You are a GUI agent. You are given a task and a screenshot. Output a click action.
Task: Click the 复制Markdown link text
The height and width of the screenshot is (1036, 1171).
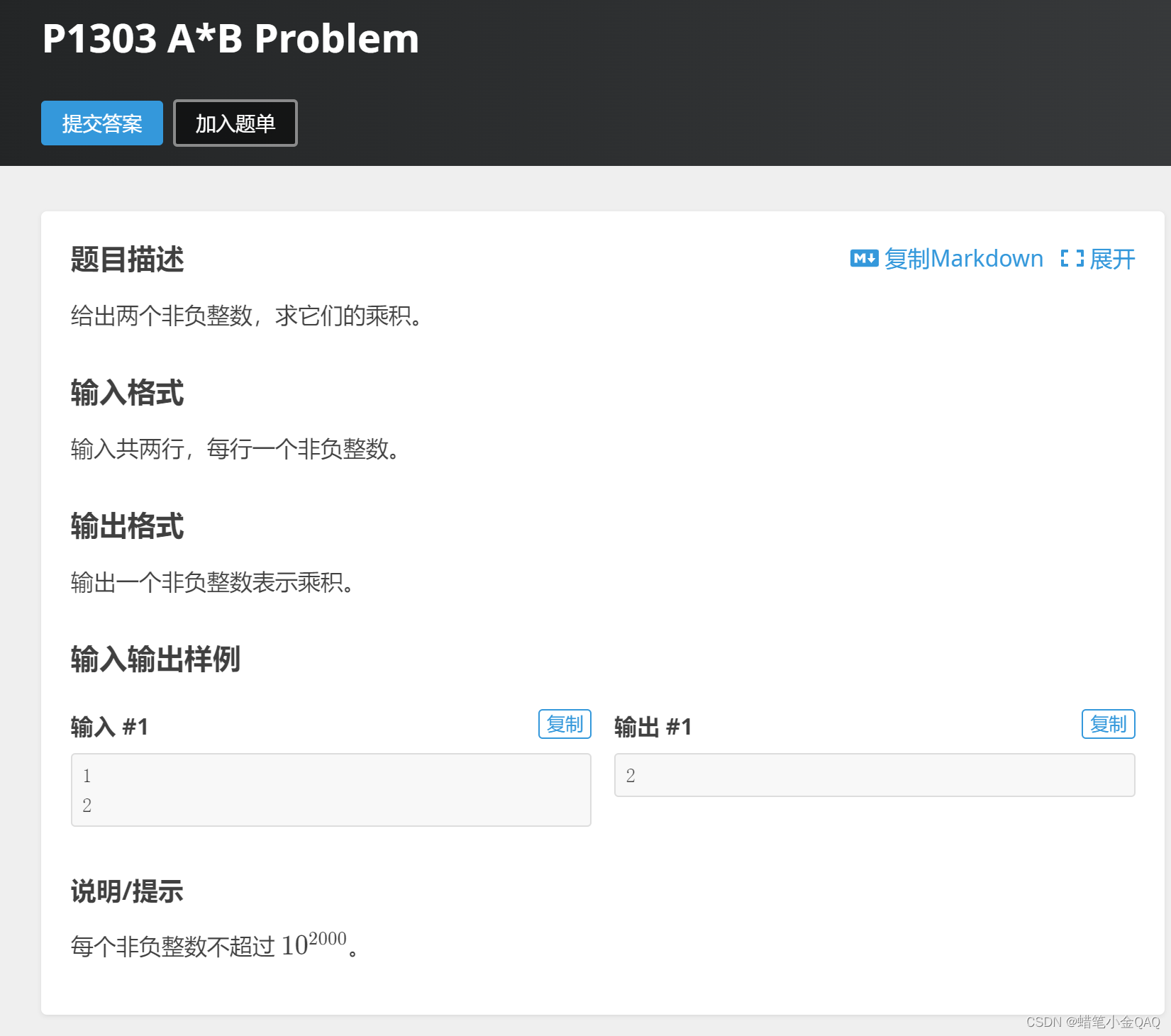(963, 259)
